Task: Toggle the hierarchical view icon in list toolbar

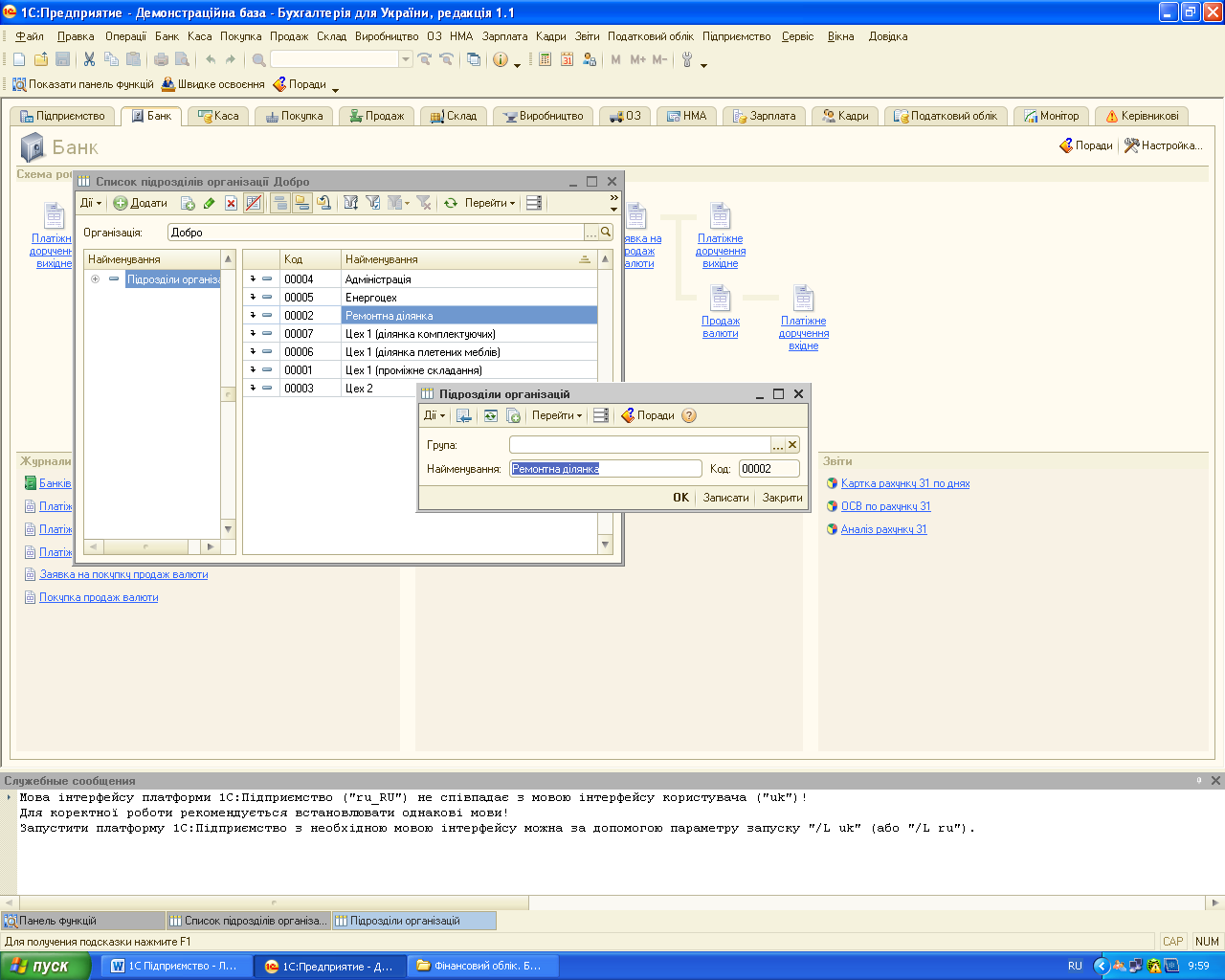Action: pos(280,203)
